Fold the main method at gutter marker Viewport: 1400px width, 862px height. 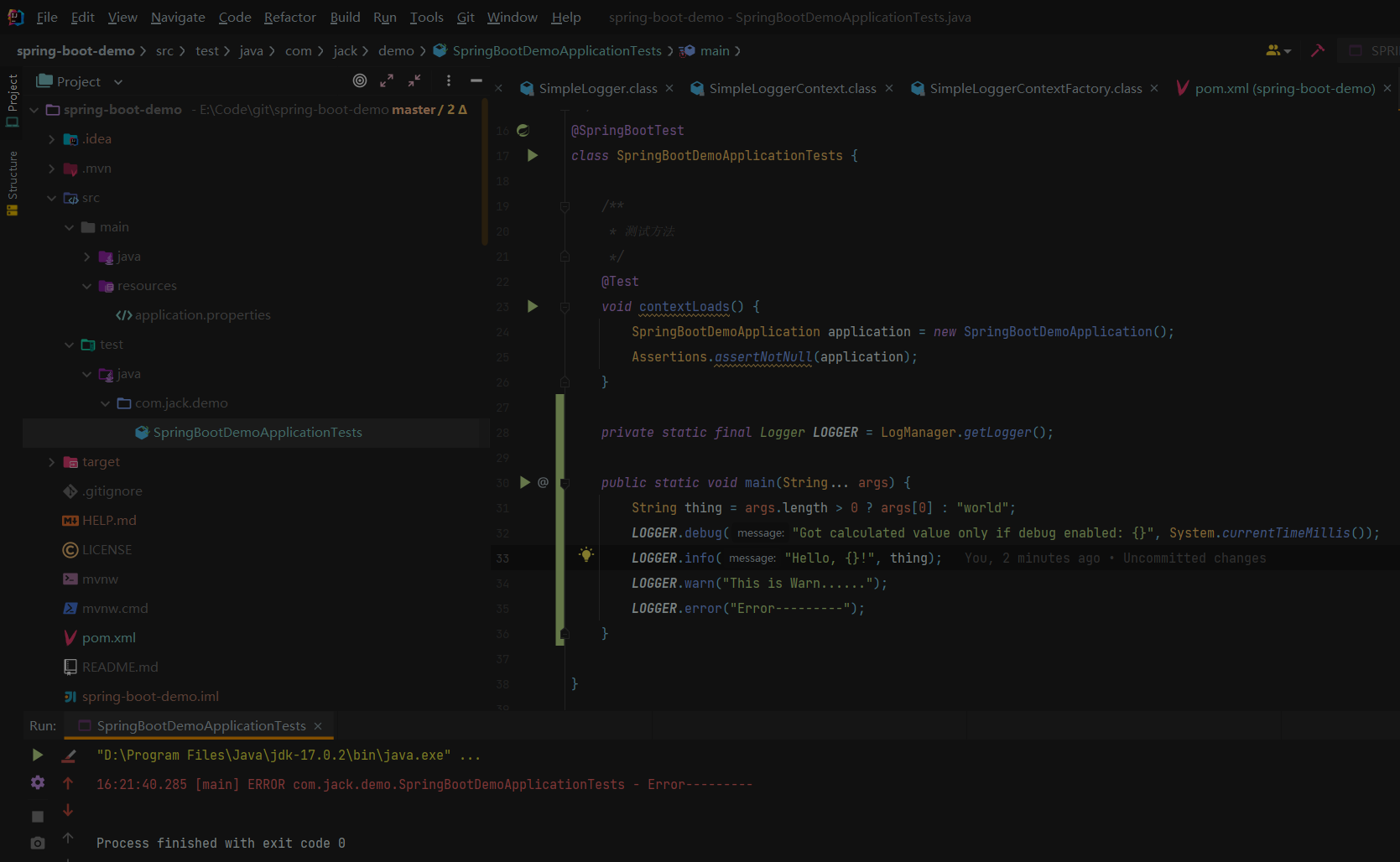coord(565,483)
